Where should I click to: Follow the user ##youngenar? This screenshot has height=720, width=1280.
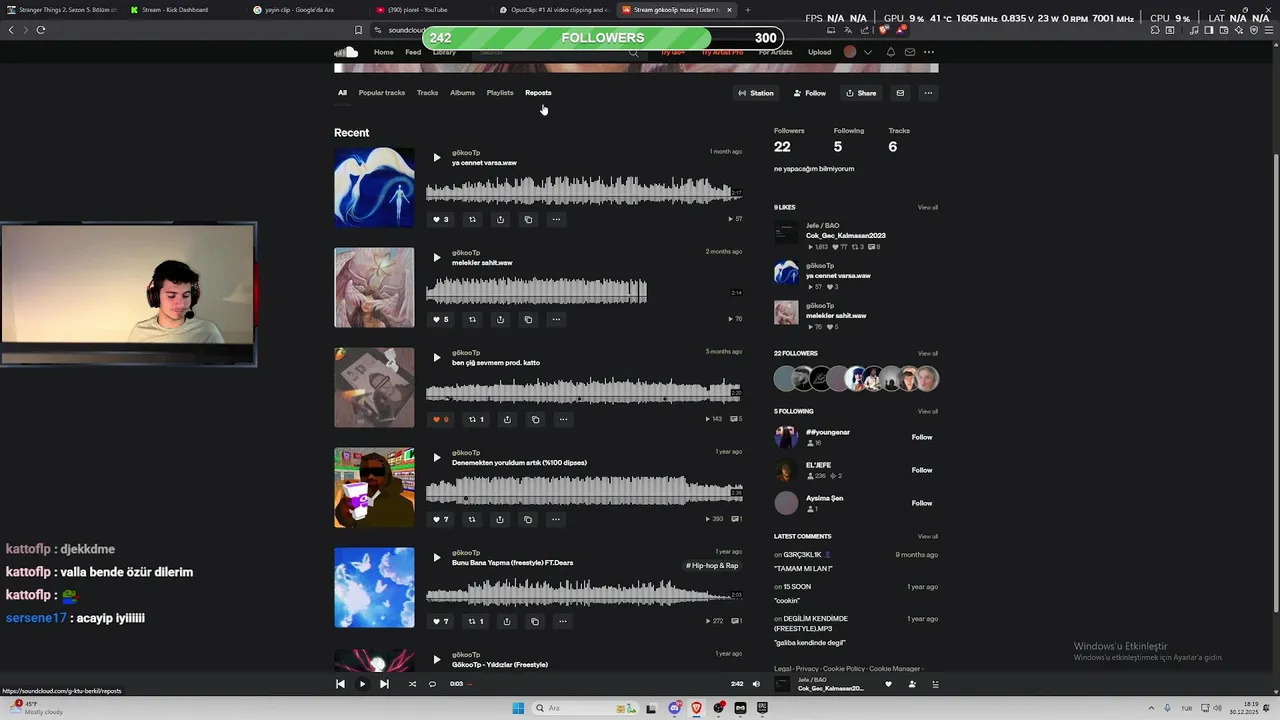pos(922,437)
